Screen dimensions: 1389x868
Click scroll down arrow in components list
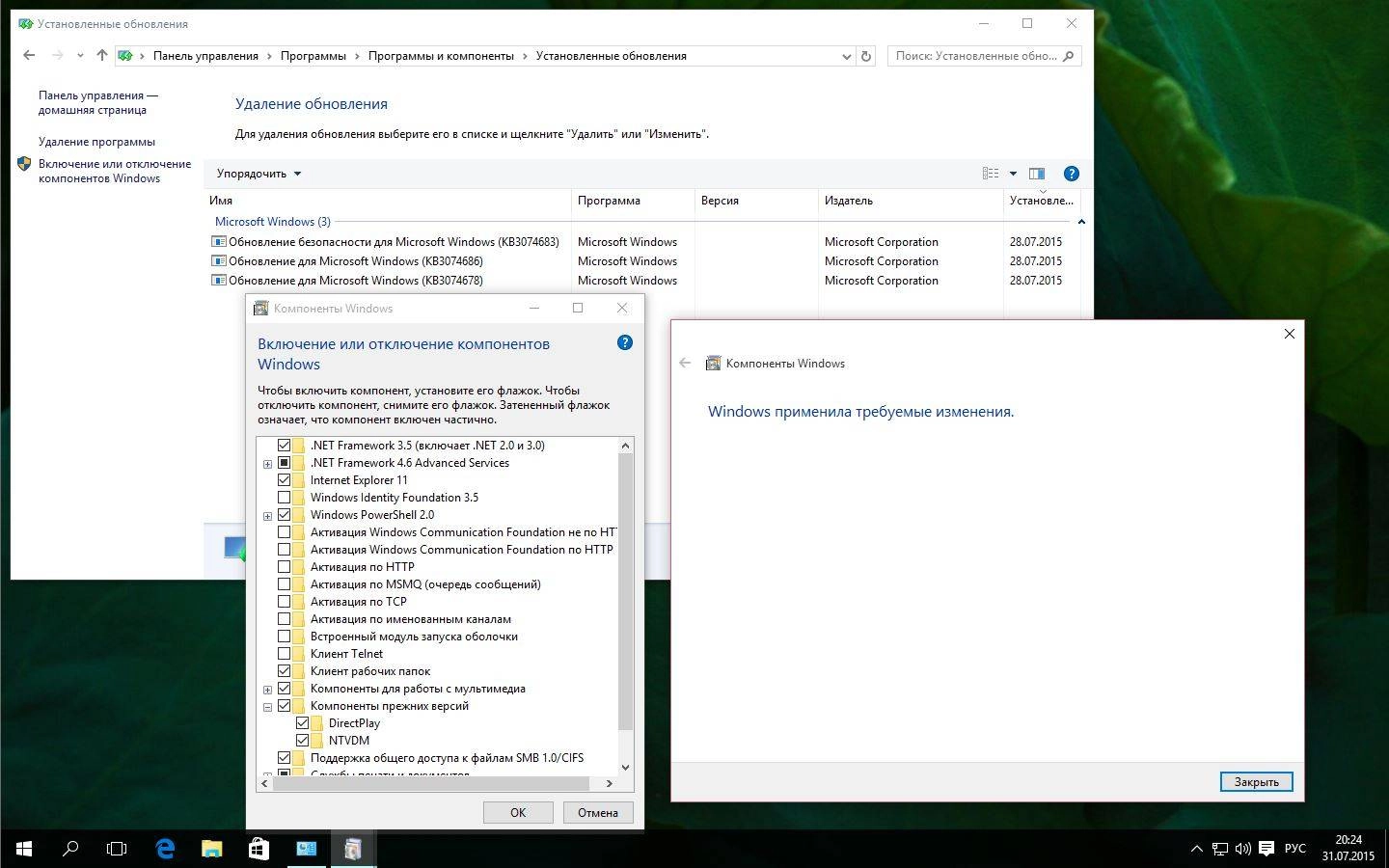[x=625, y=768]
